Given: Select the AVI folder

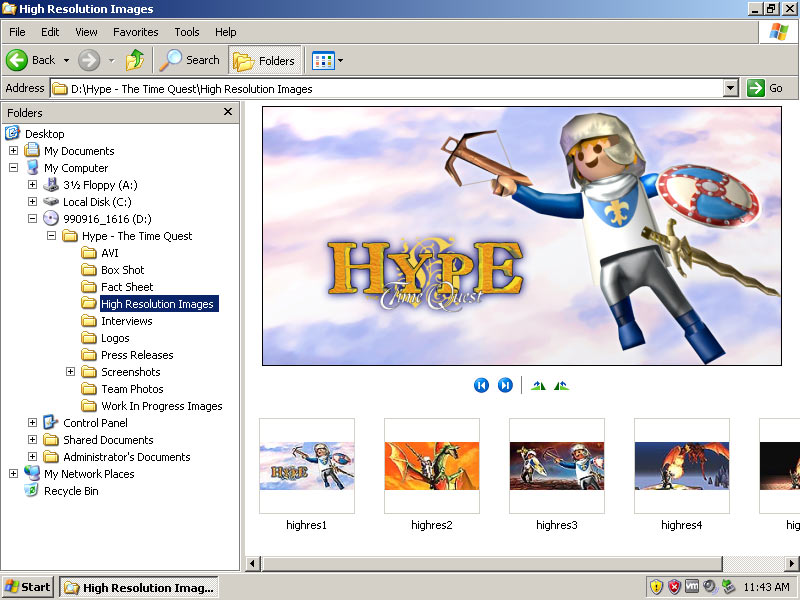Looking at the screenshot, I should coord(110,253).
